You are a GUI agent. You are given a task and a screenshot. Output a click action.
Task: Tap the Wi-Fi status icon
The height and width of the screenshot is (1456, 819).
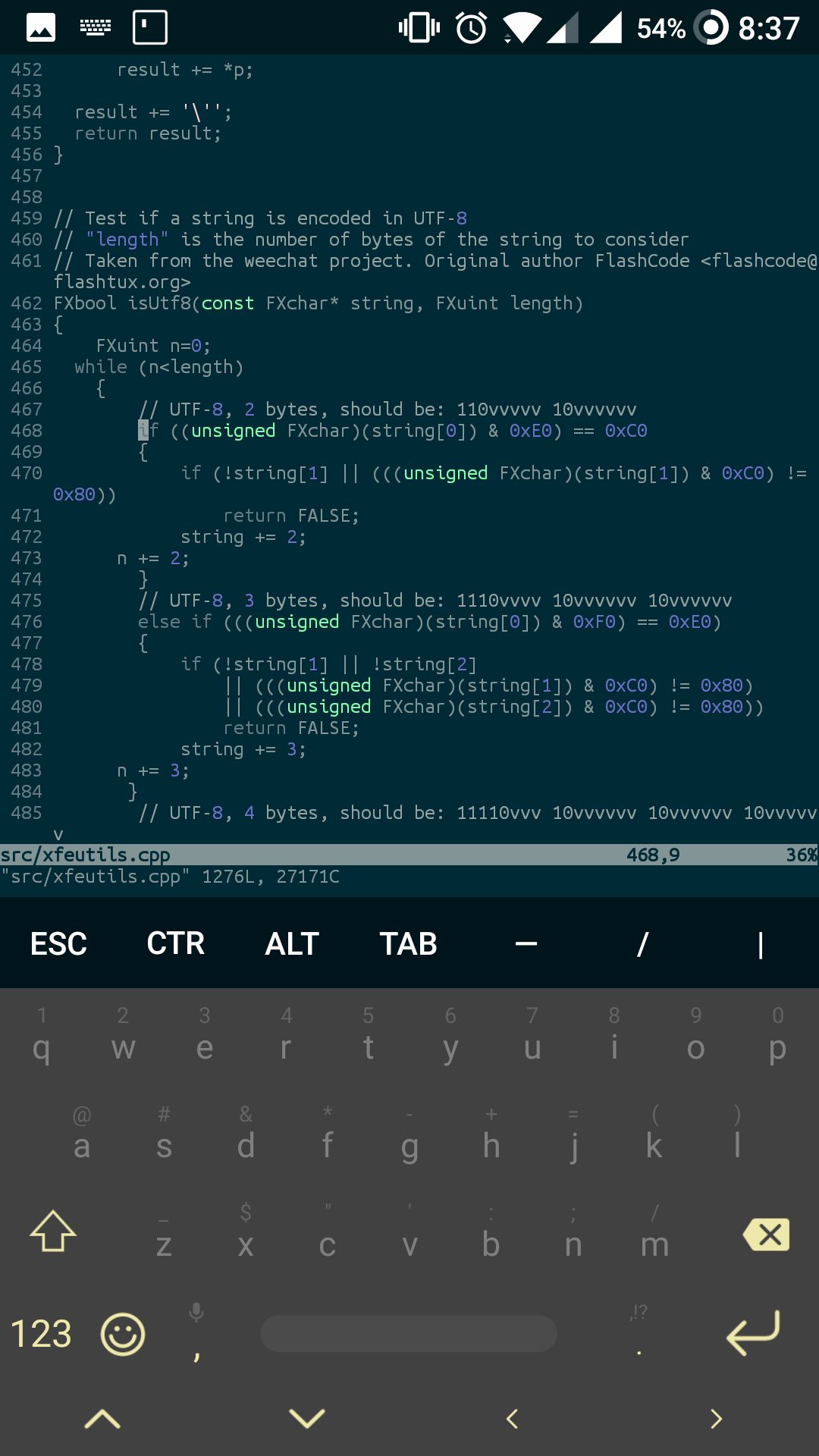[x=522, y=28]
